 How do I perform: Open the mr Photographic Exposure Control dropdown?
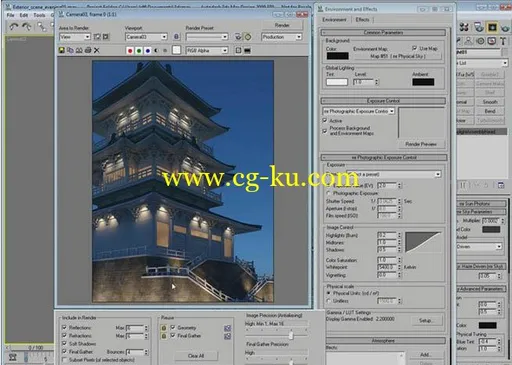358,111
